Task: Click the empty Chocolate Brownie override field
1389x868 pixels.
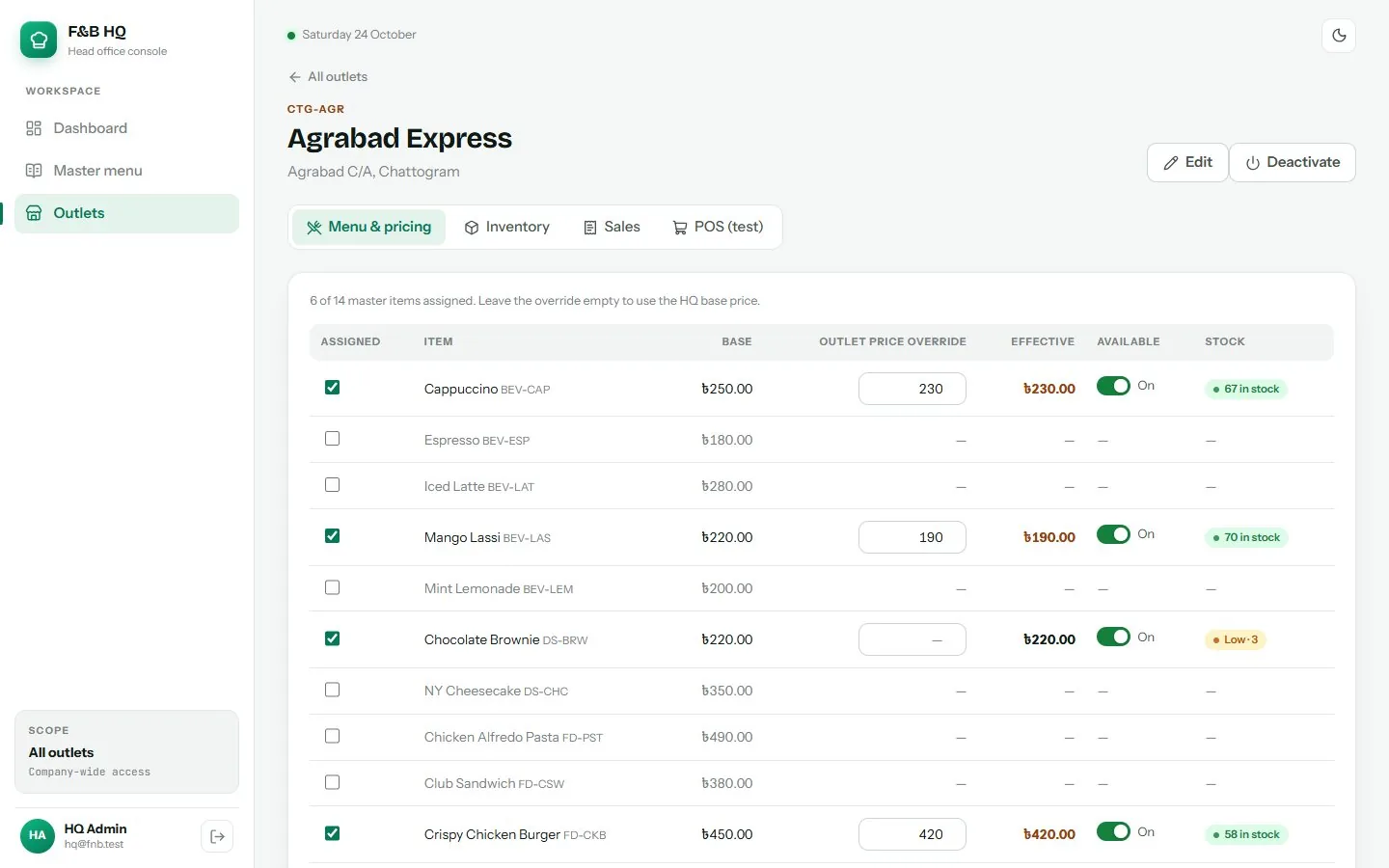Action: [x=912, y=639]
